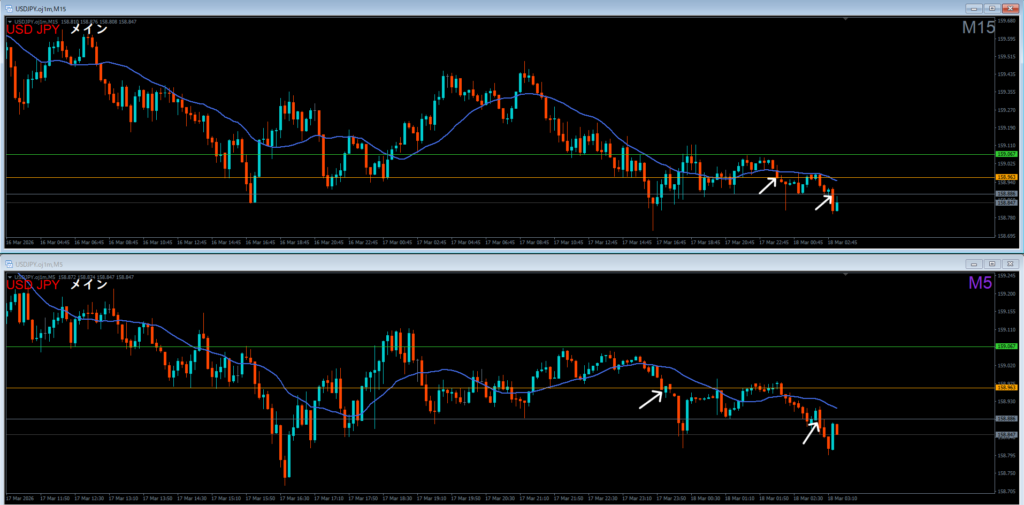Click the メイン label on the M15 chart
This screenshot has height=505, width=1024.
tap(88, 29)
